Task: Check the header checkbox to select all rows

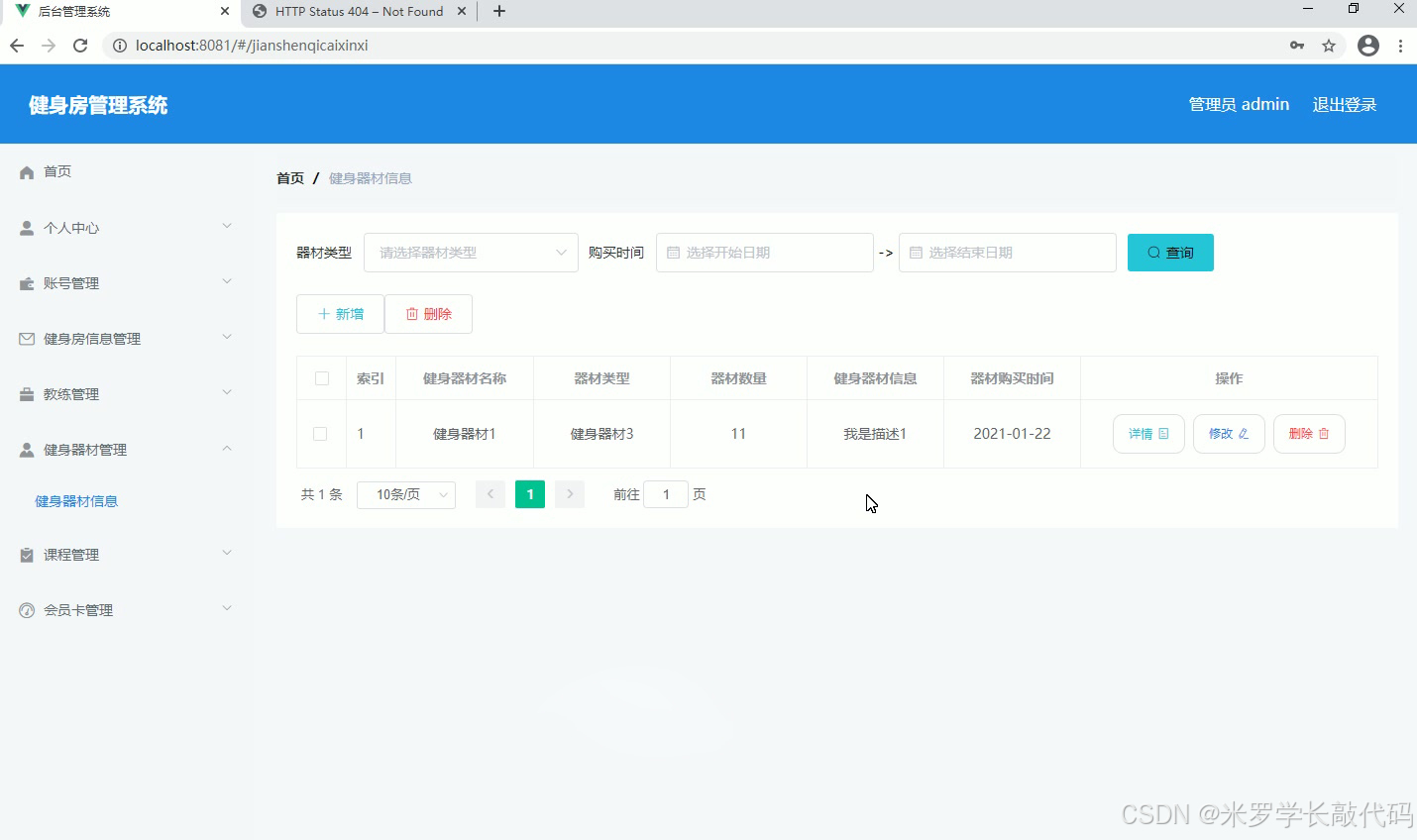Action: pyautogui.click(x=320, y=377)
